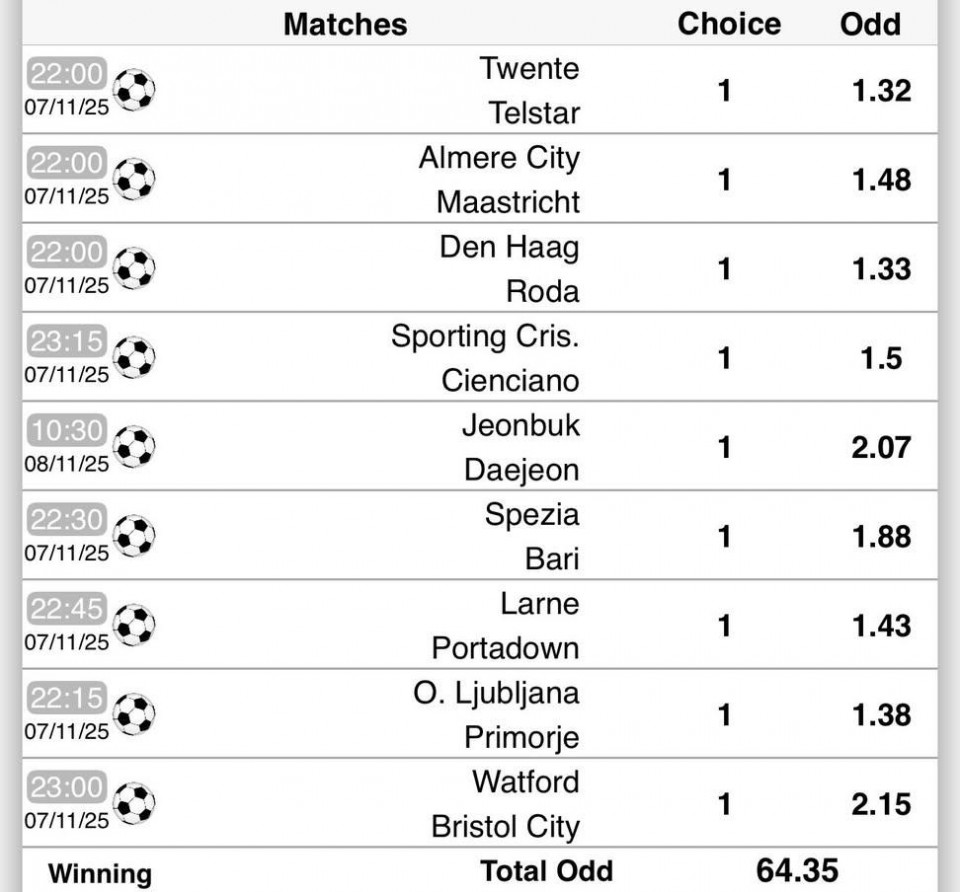
Task: Click the Matches column header
Action: click(x=345, y=24)
